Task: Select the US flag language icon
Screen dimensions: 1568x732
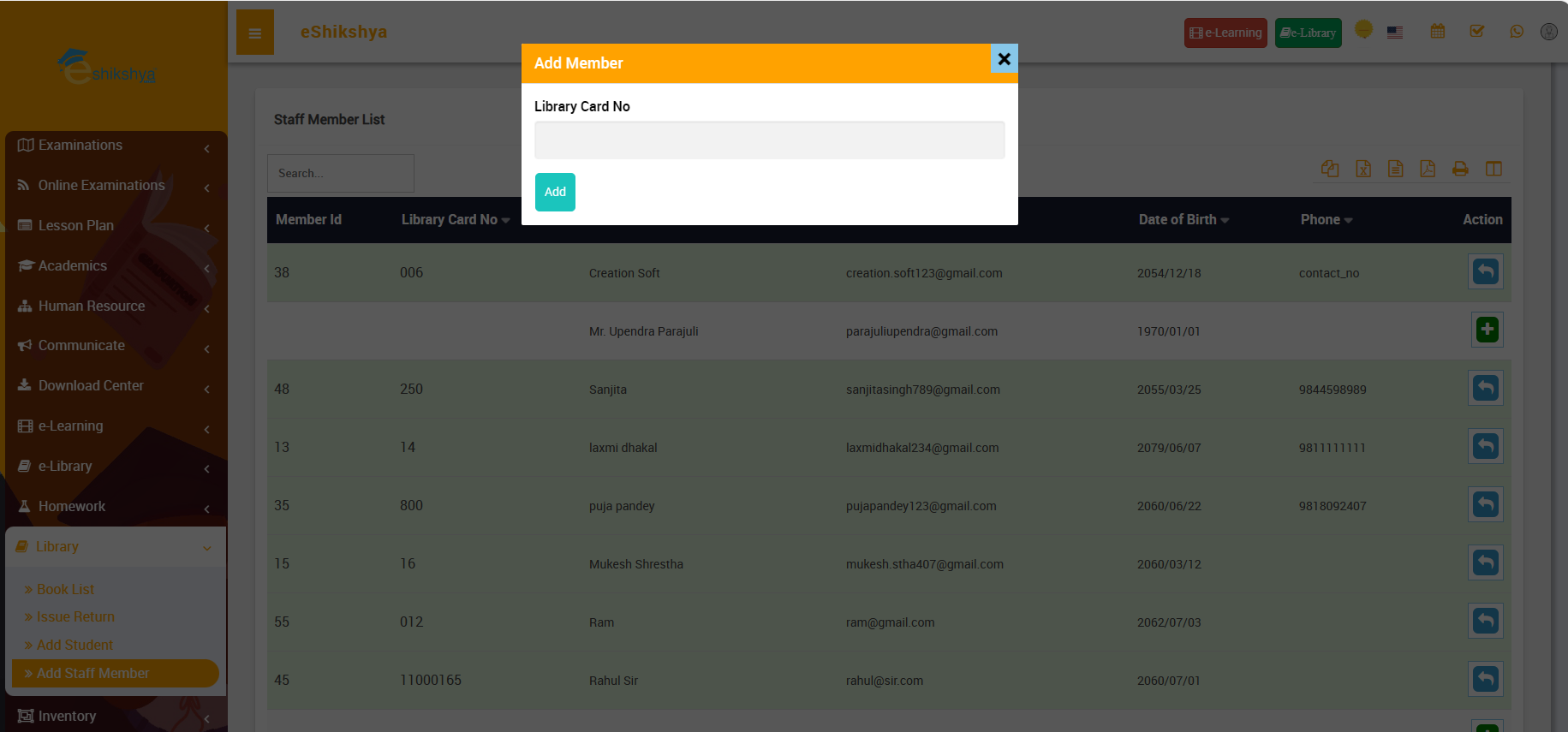Action: tap(1395, 33)
